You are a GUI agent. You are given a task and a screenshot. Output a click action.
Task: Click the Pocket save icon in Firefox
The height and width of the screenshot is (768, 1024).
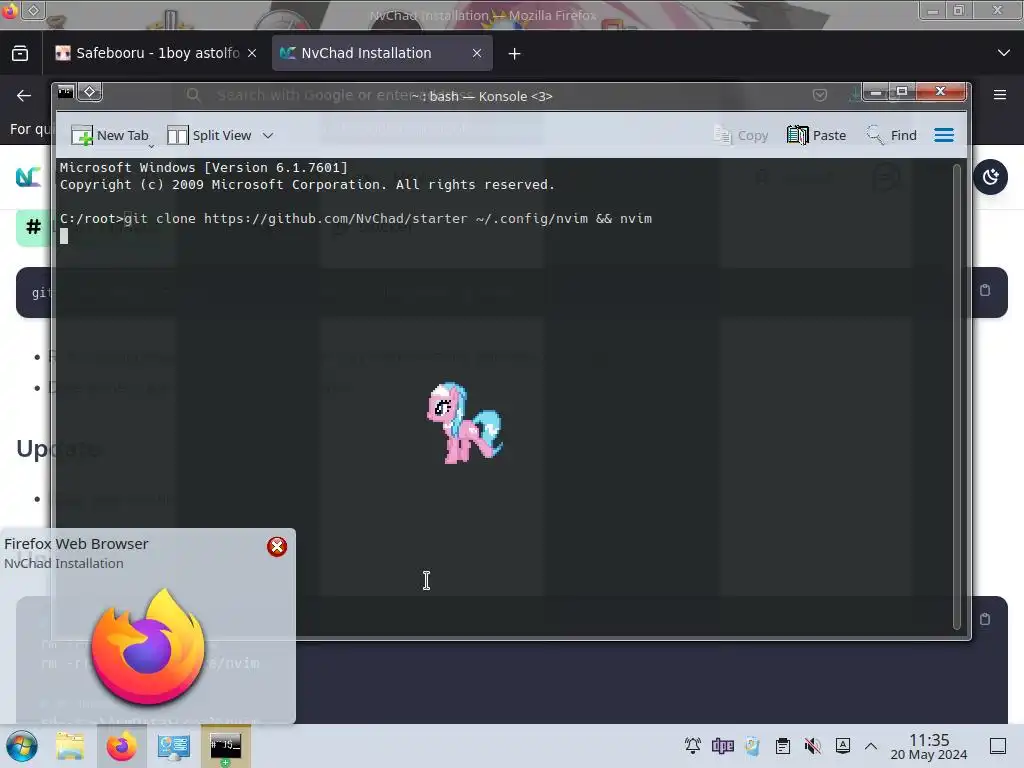click(820, 95)
